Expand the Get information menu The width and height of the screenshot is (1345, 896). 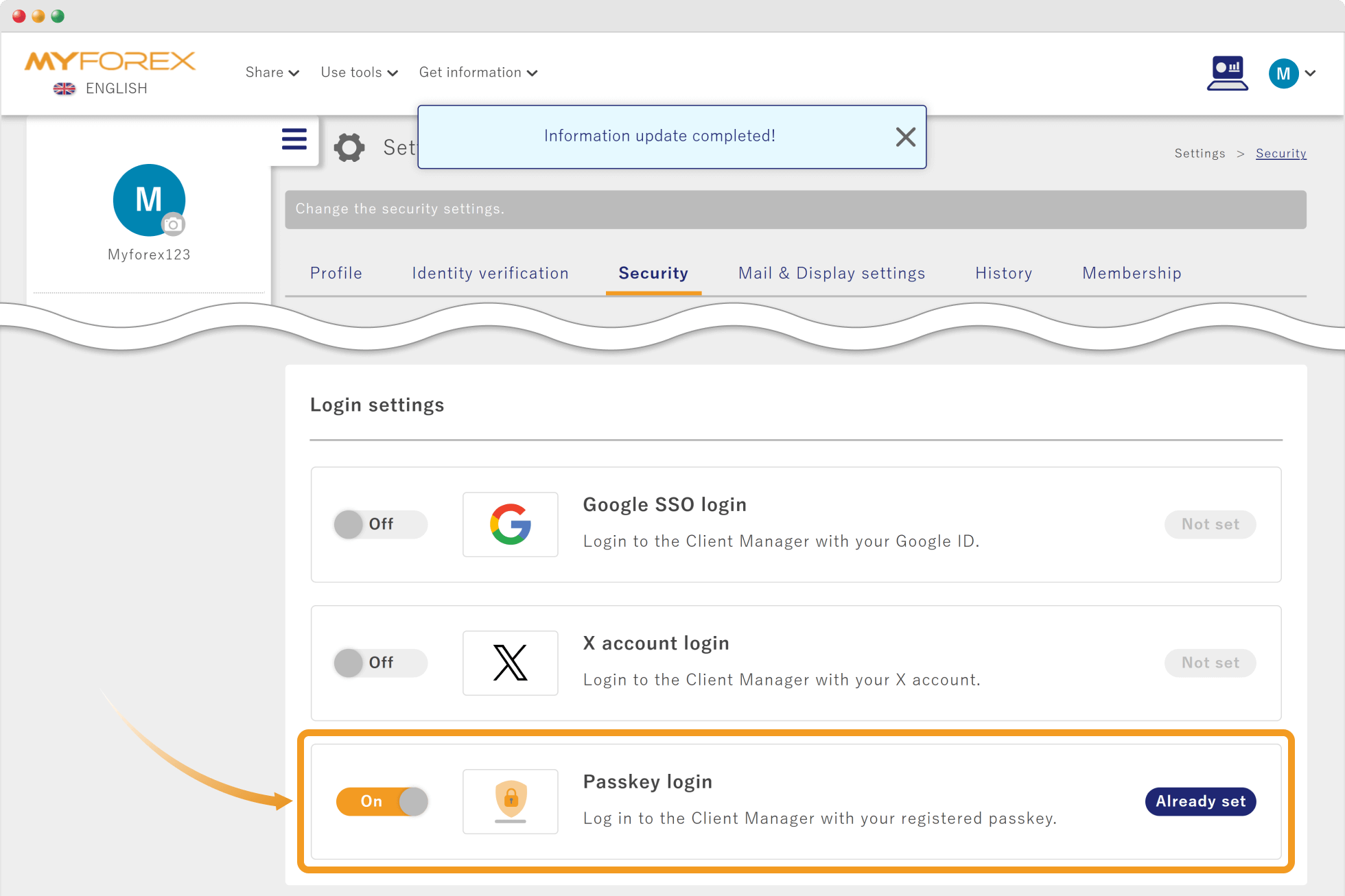478,73
